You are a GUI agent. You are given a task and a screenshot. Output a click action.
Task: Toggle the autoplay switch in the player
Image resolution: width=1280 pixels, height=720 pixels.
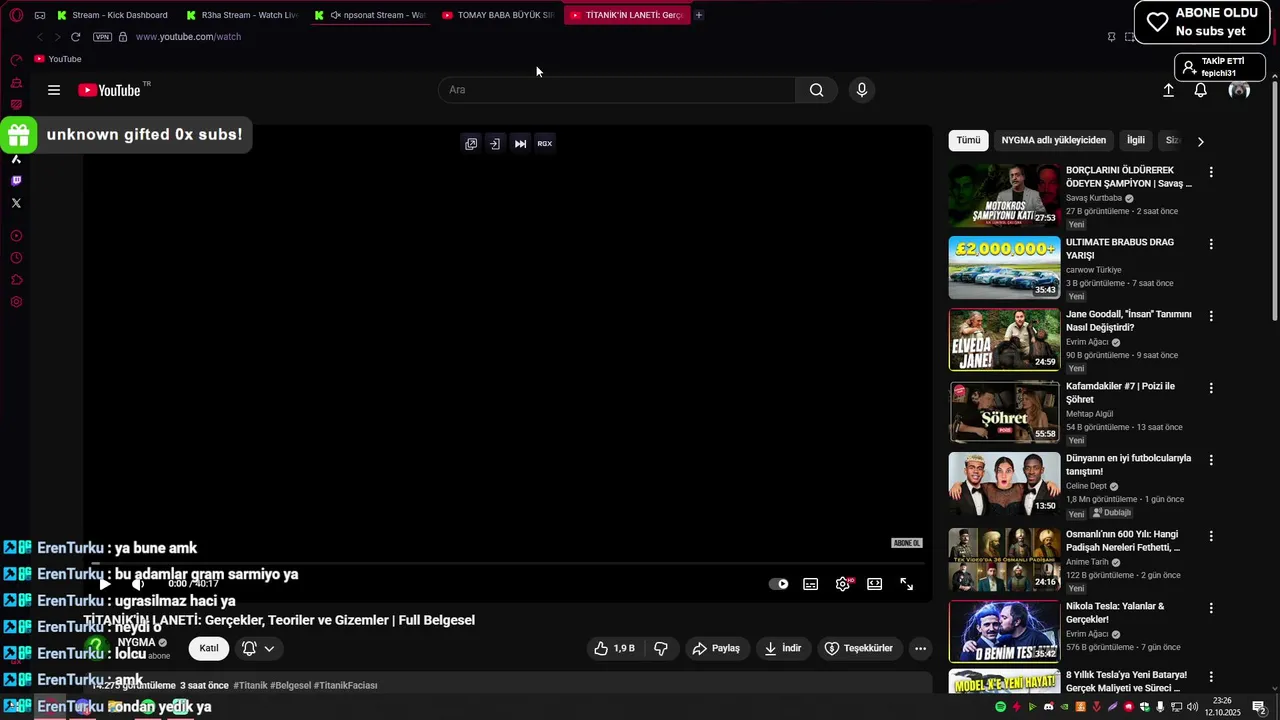(778, 584)
